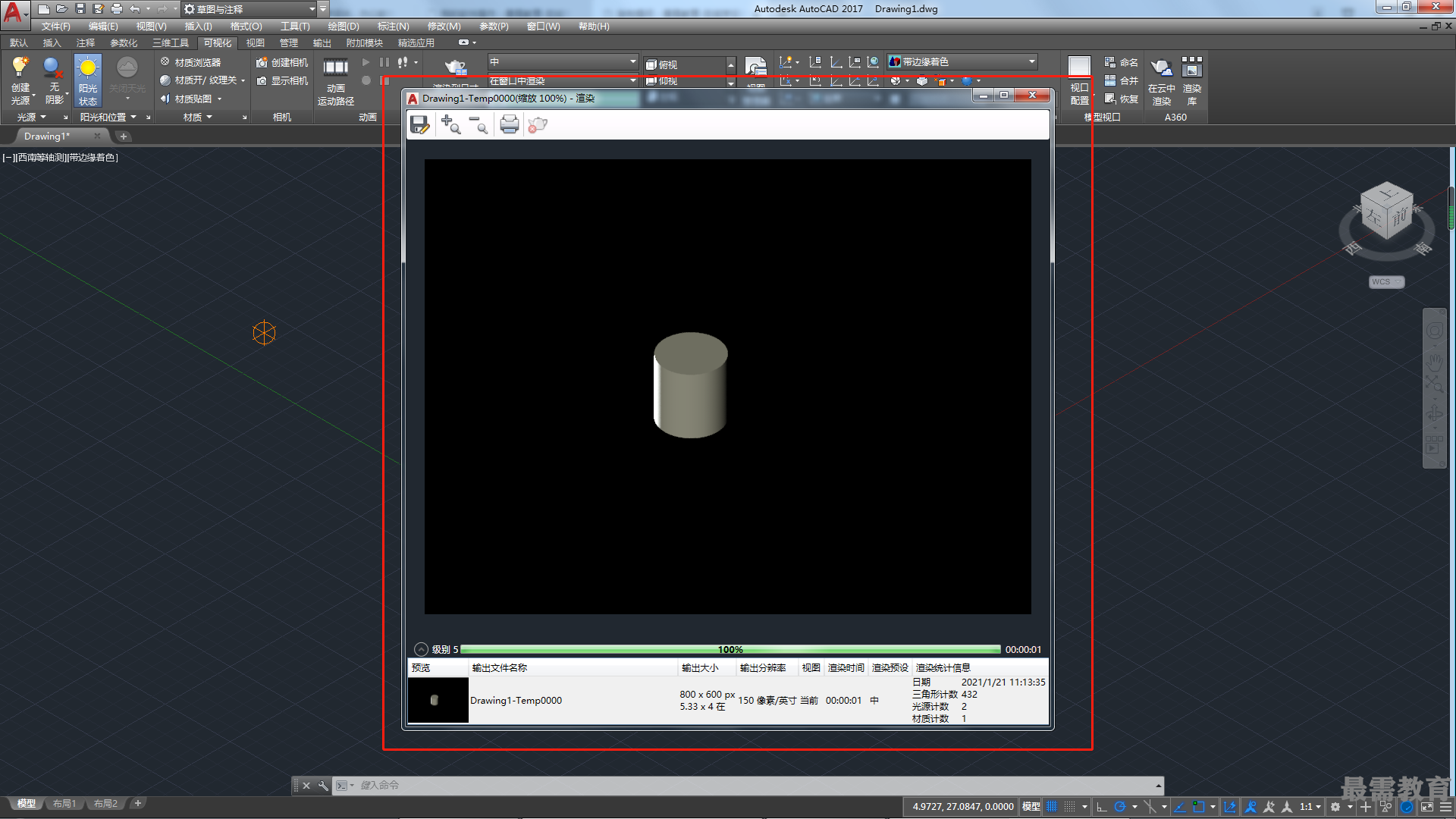Click the [西南等轴测] viewport view label
Image resolution: width=1456 pixels, height=819 pixels.
pyautogui.click(x=41, y=158)
